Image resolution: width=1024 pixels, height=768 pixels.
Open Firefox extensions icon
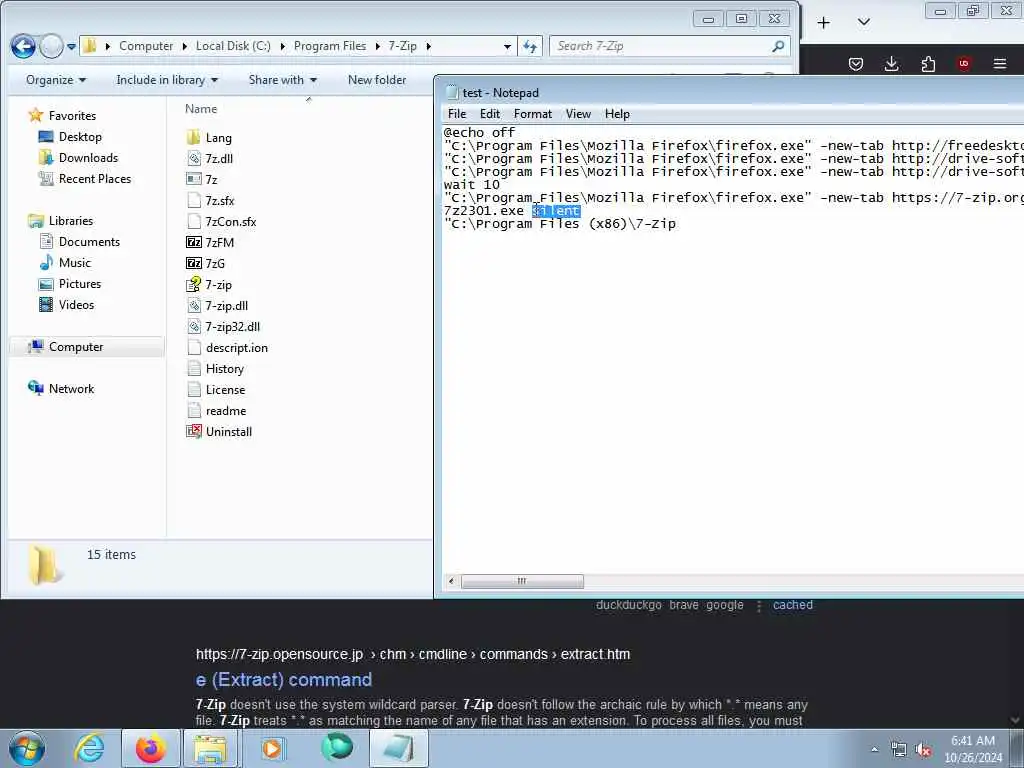pos(928,64)
